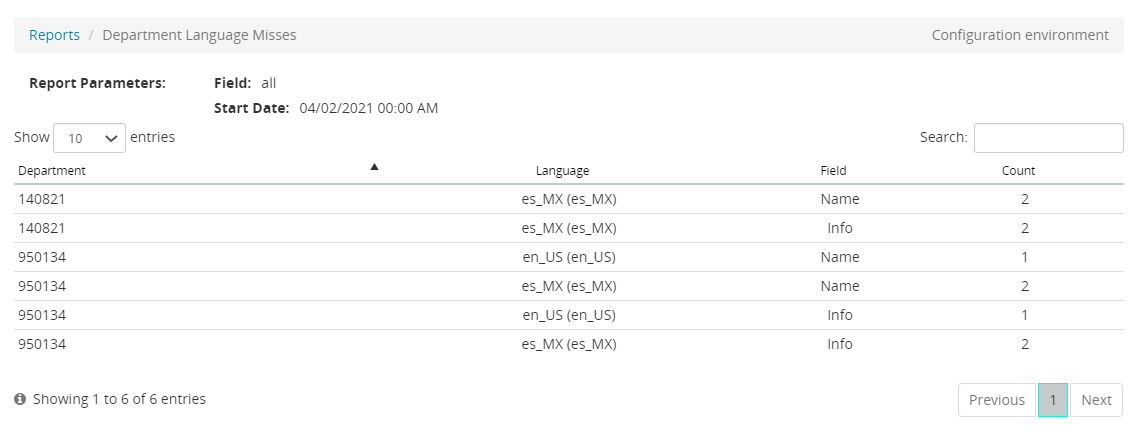Image resolution: width=1134 pixels, height=440 pixels.
Task: Click Department Language Misses breadcrumb text
Action: [x=199, y=35]
